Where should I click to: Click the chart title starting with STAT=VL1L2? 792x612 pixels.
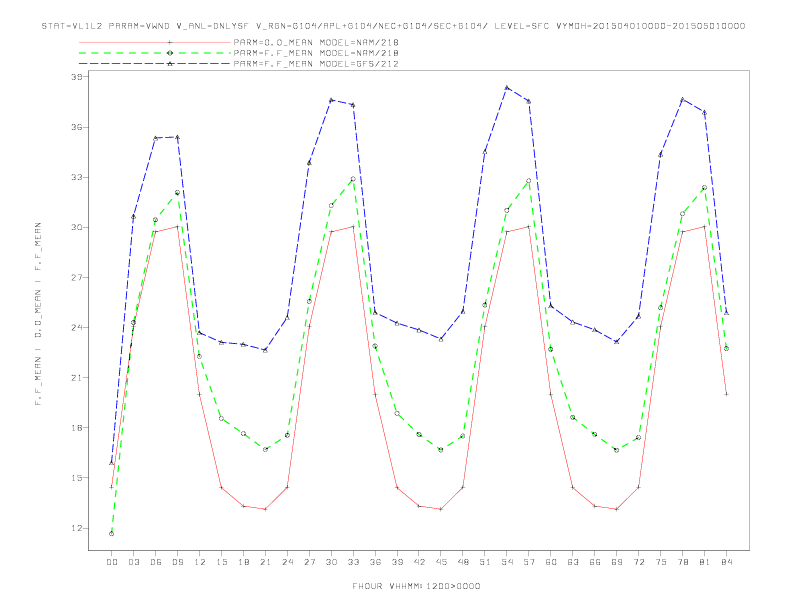(393, 26)
